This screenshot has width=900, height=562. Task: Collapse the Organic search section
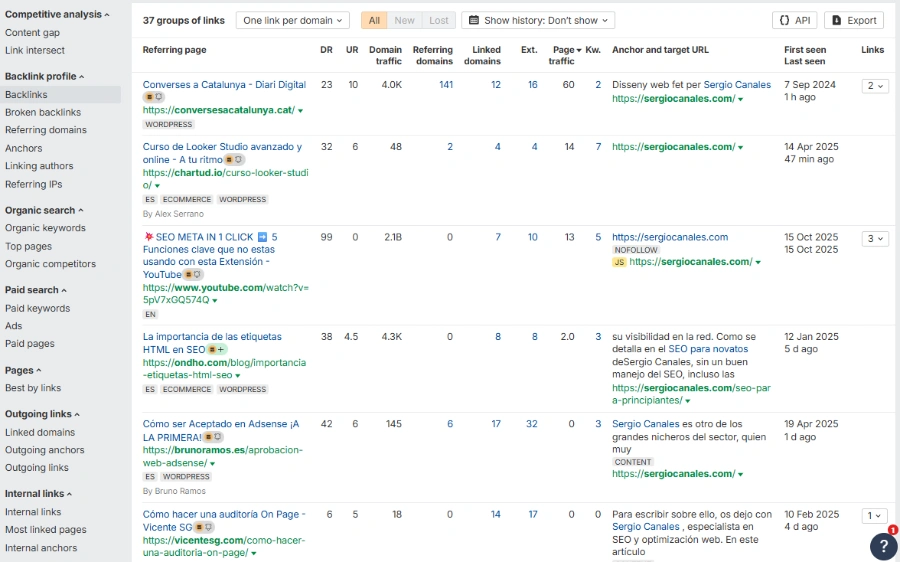44,210
